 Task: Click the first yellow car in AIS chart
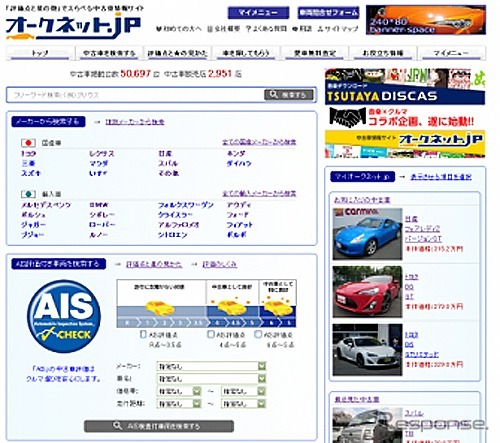[x=159, y=308]
